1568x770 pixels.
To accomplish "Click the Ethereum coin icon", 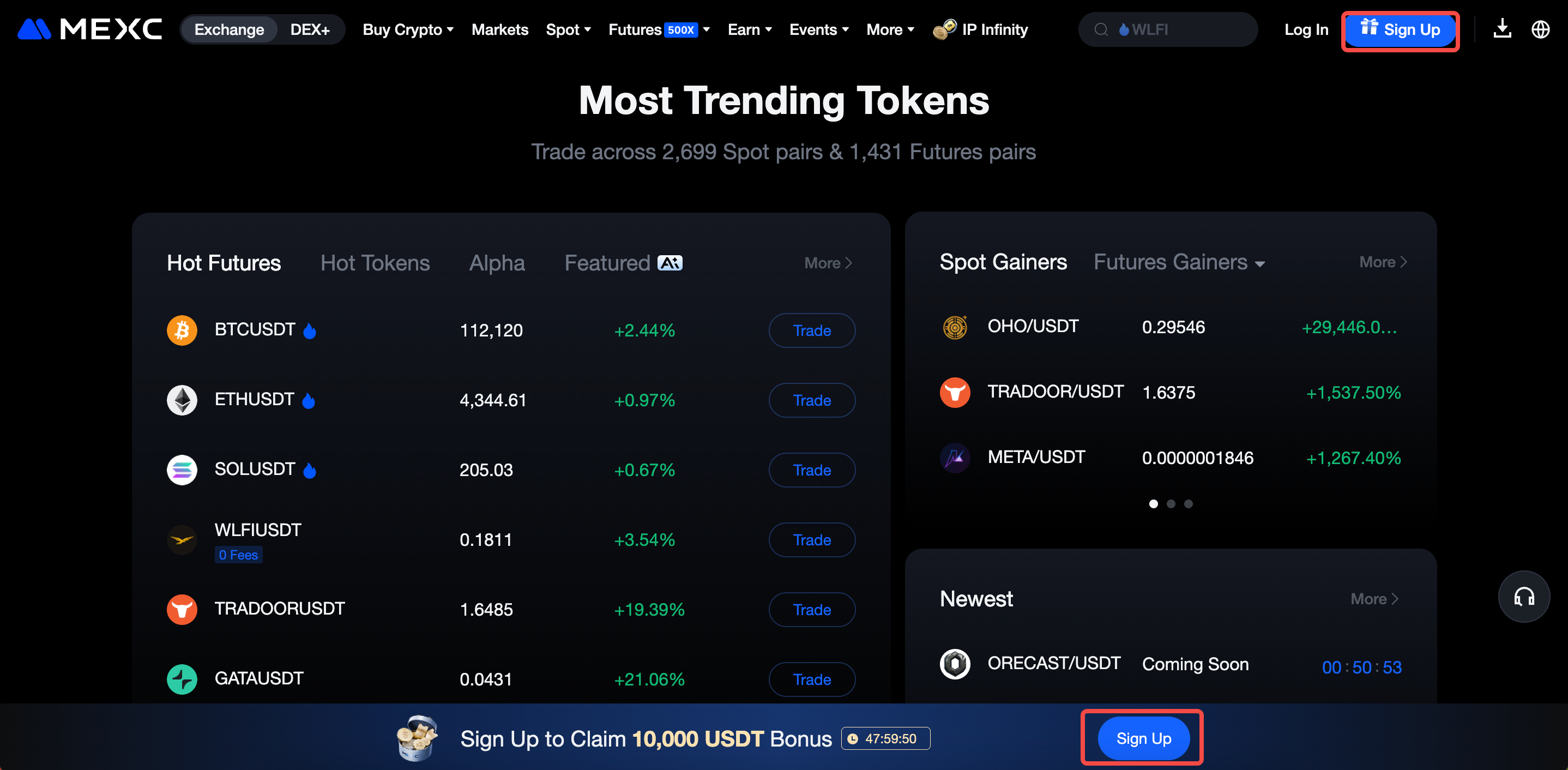I will click(182, 400).
